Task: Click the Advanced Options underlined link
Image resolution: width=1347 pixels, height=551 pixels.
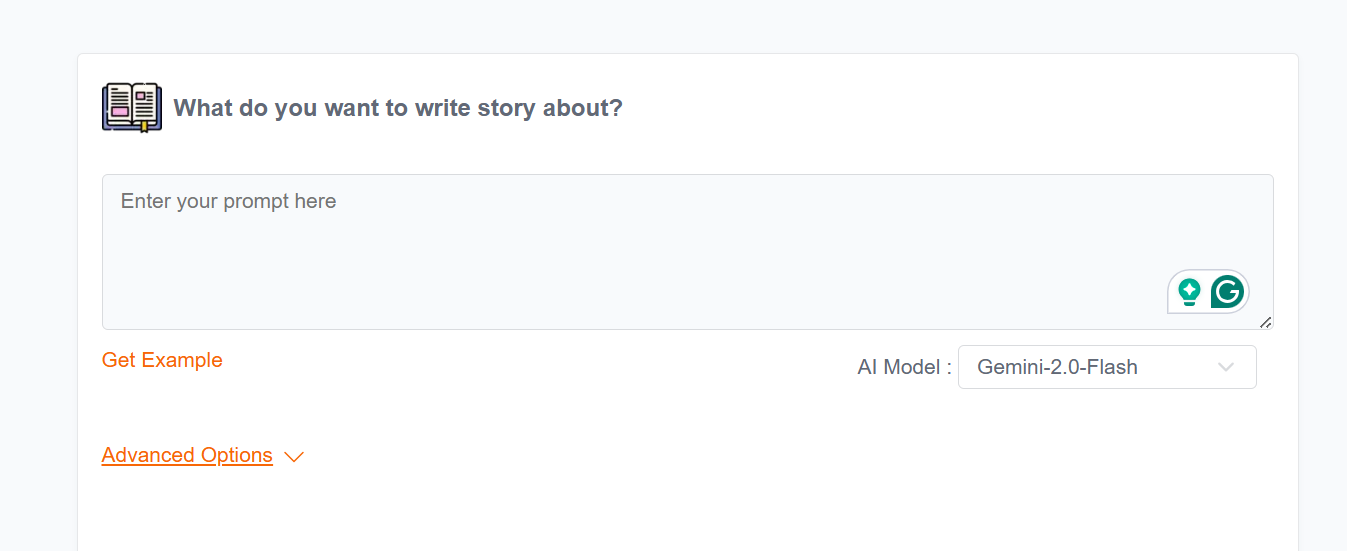Action: pos(187,455)
